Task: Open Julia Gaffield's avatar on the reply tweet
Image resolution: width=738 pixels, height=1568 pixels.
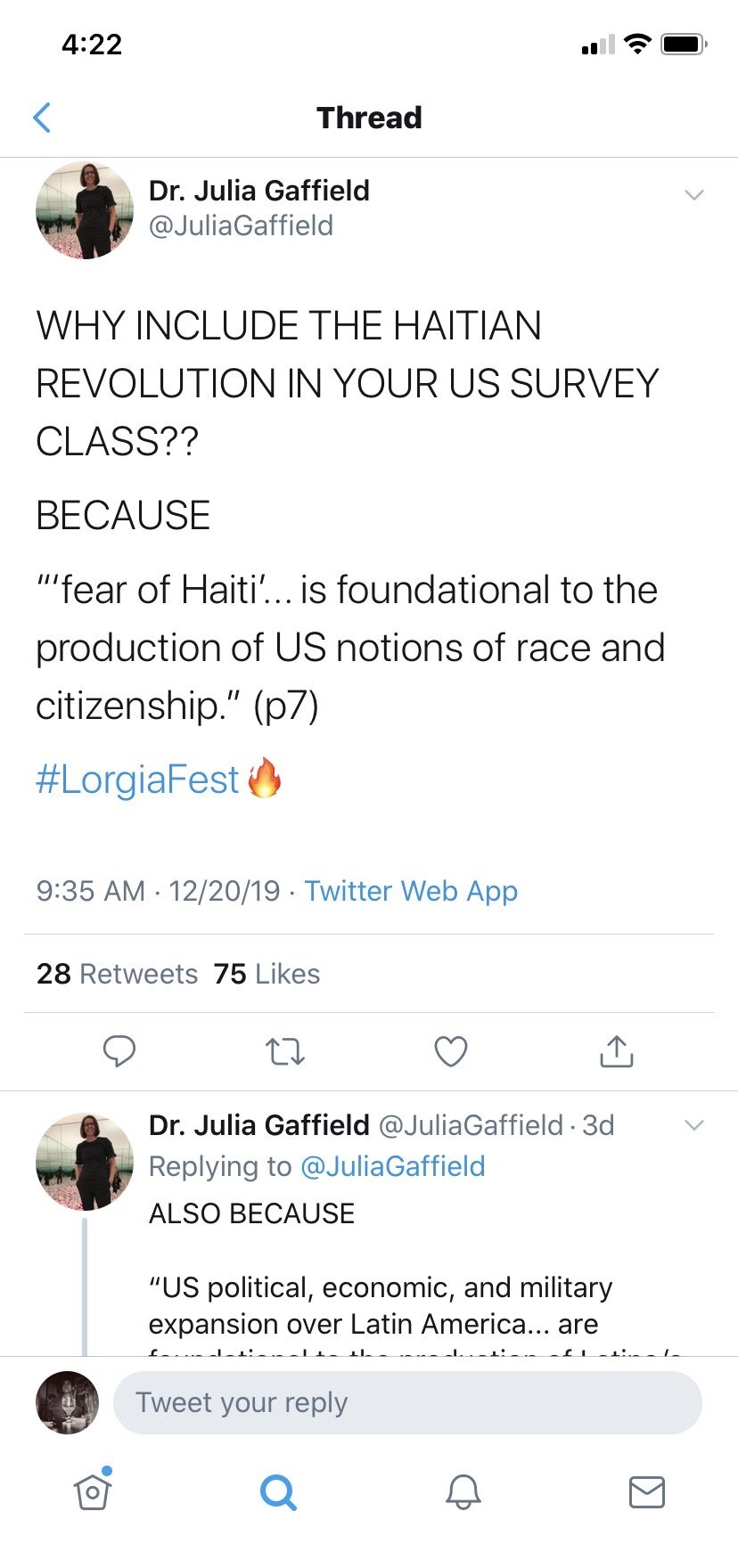Action: pos(85,1161)
